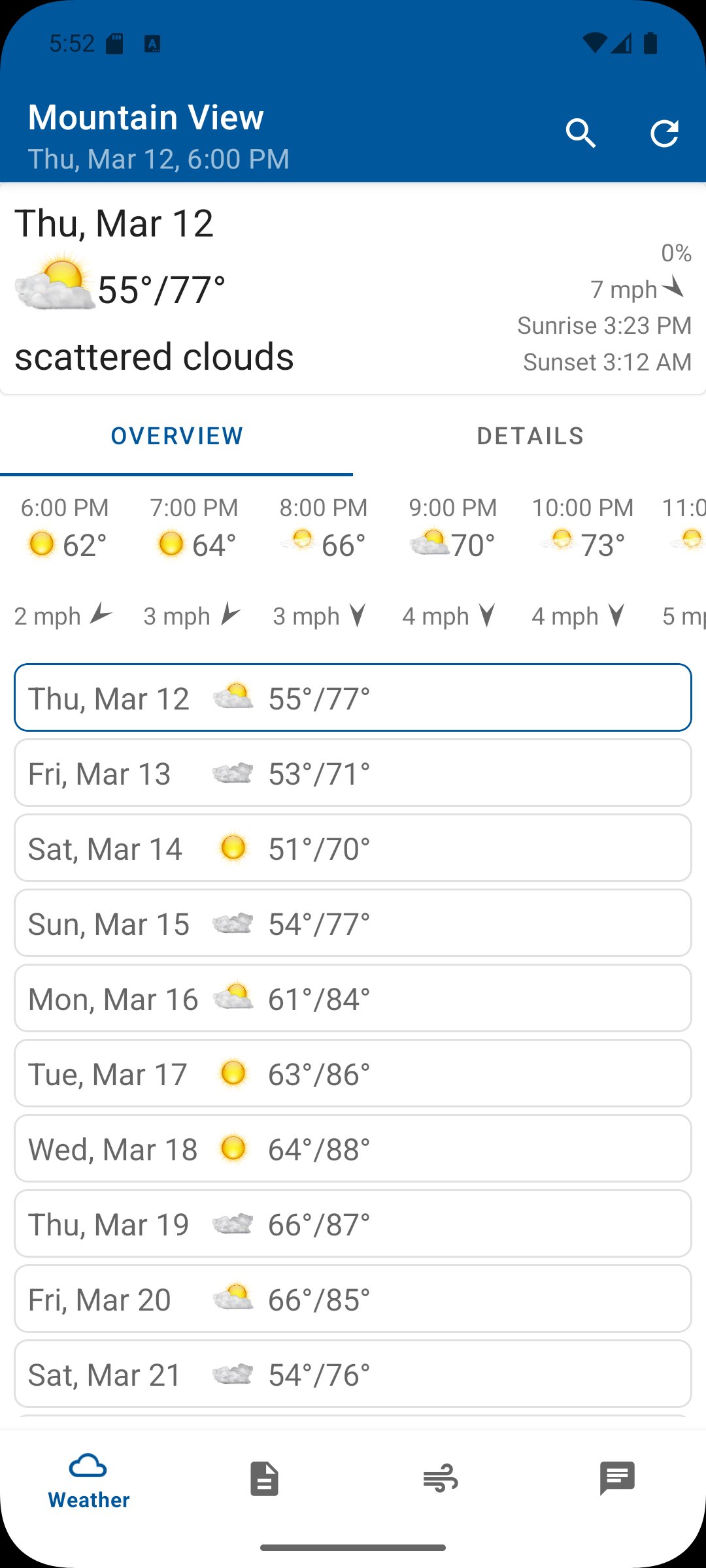
Task: Switch to the DETAILS tab
Action: [530, 436]
